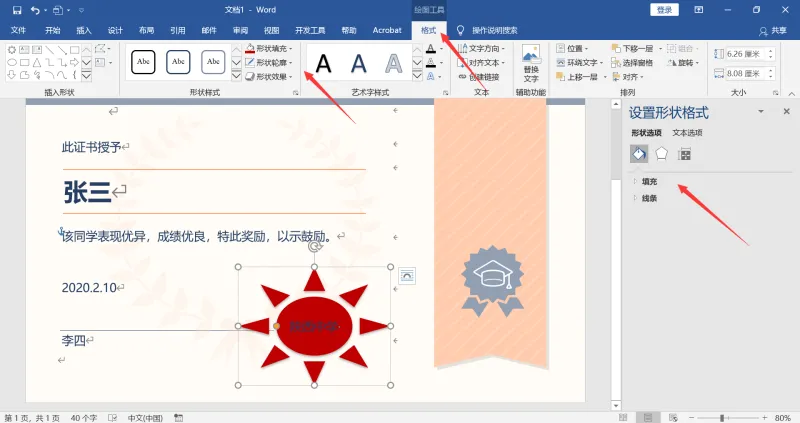Click the touch/mouse mode icon in the quick access toolbar
The image size is (800, 423).
click(58, 10)
